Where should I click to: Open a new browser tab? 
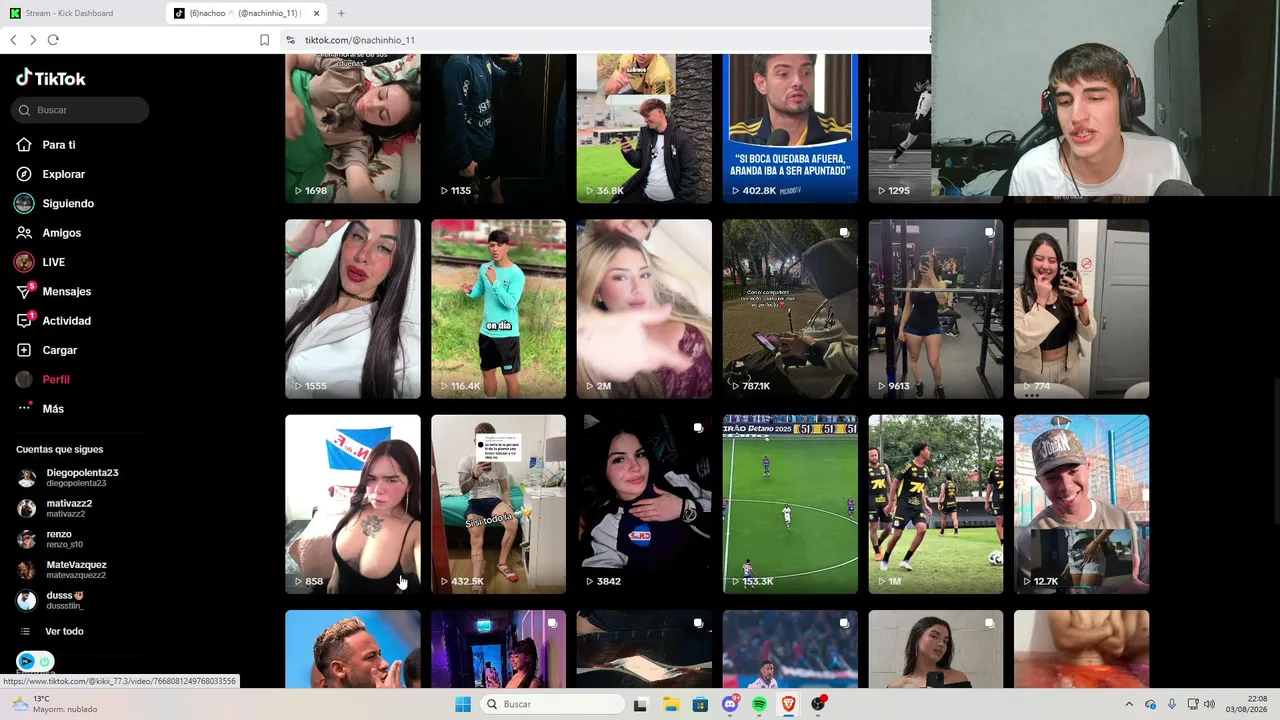point(341,13)
